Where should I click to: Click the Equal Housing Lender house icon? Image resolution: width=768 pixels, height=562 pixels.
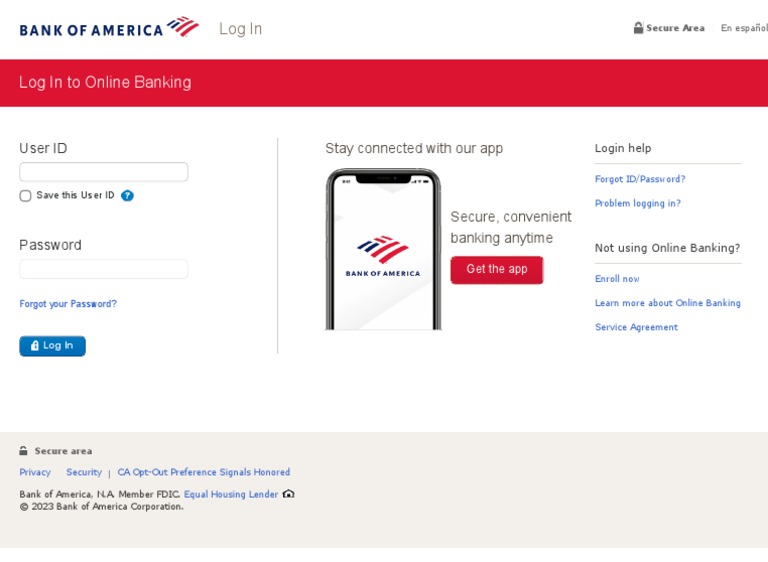click(x=289, y=494)
